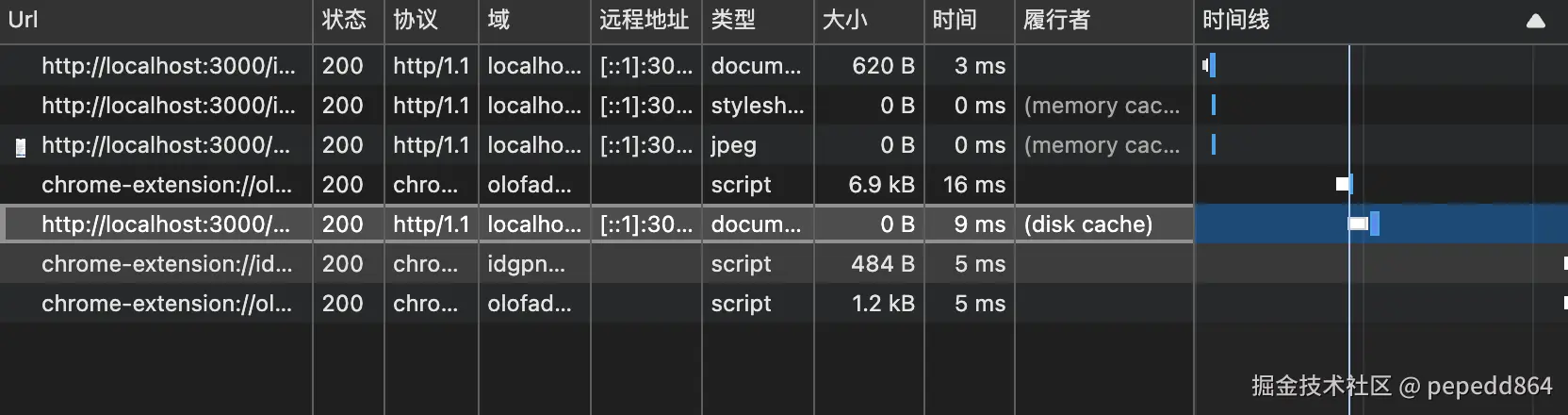1568x415 pixels.
Task: Select the 1.2 kB script request row
Action: (x=168, y=304)
